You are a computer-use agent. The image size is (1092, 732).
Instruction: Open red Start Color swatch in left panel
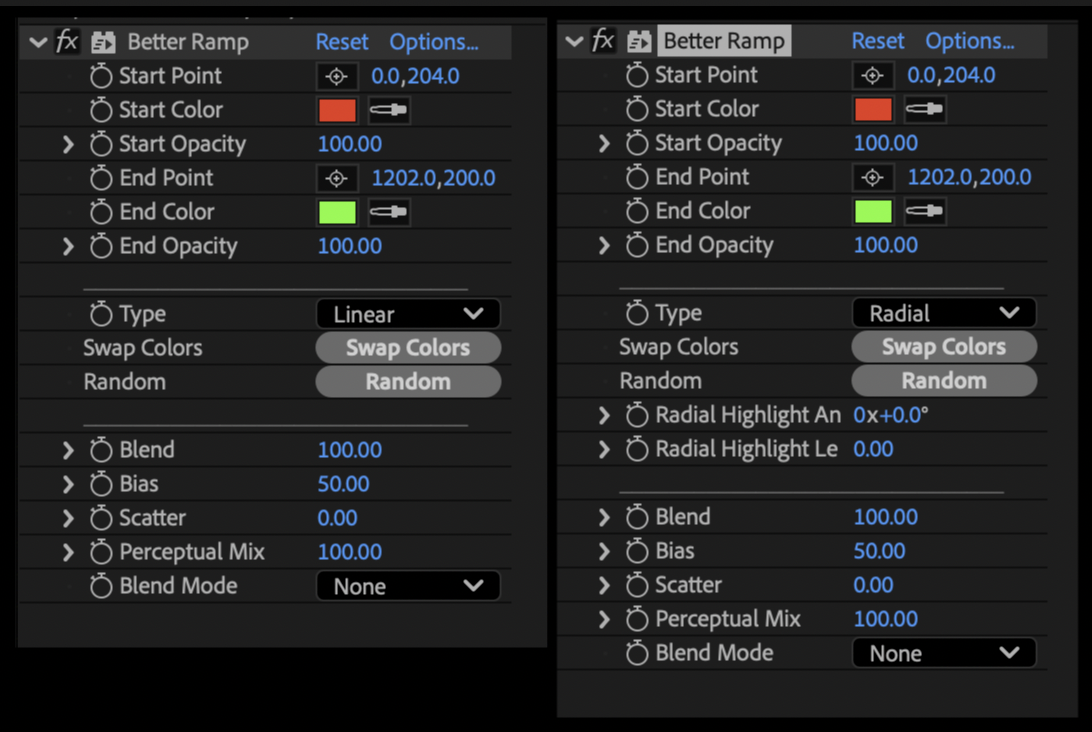(x=337, y=110)
